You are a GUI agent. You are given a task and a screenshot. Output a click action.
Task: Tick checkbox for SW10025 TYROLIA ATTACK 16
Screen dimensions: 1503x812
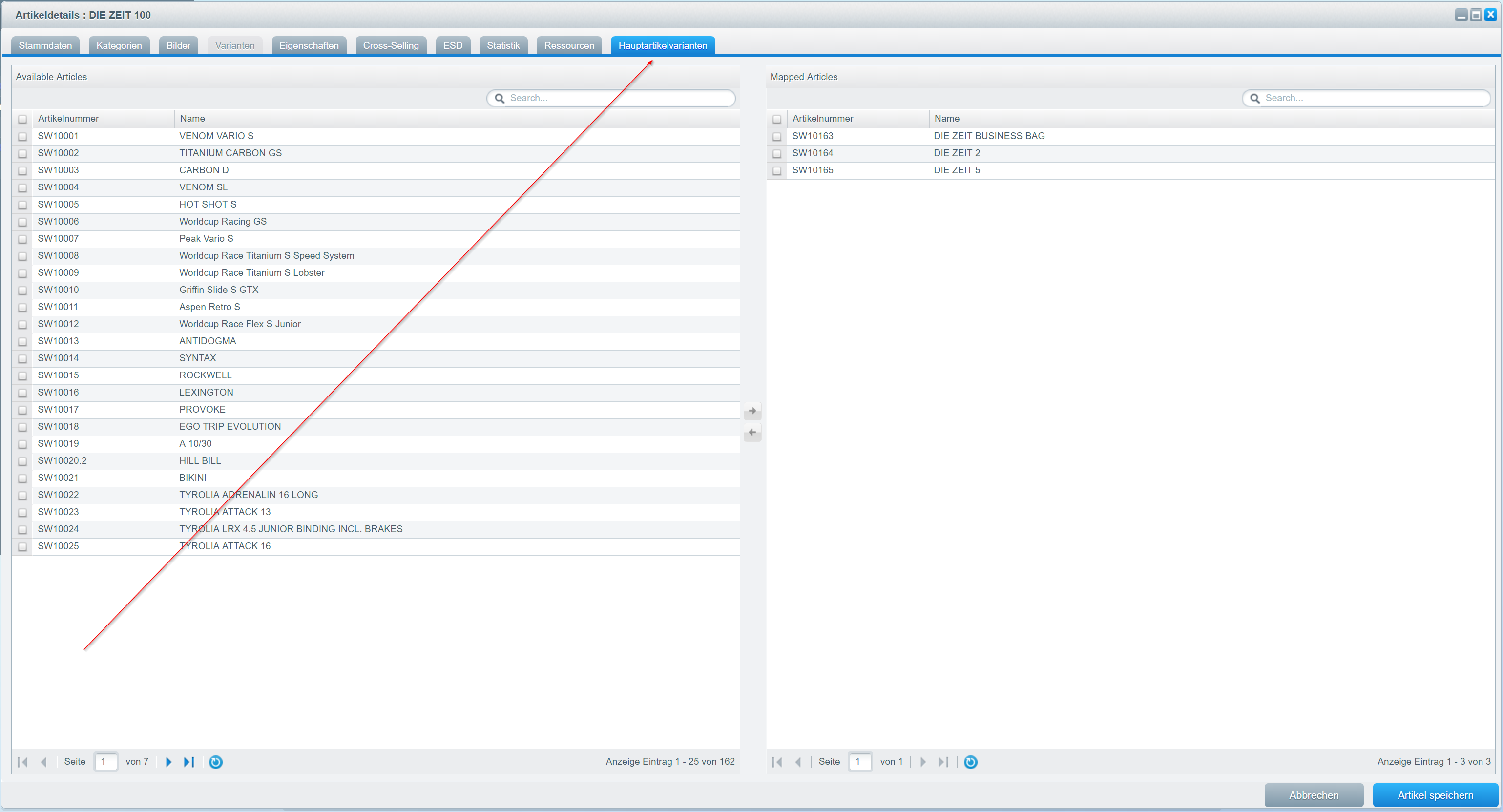pos(23,546)
